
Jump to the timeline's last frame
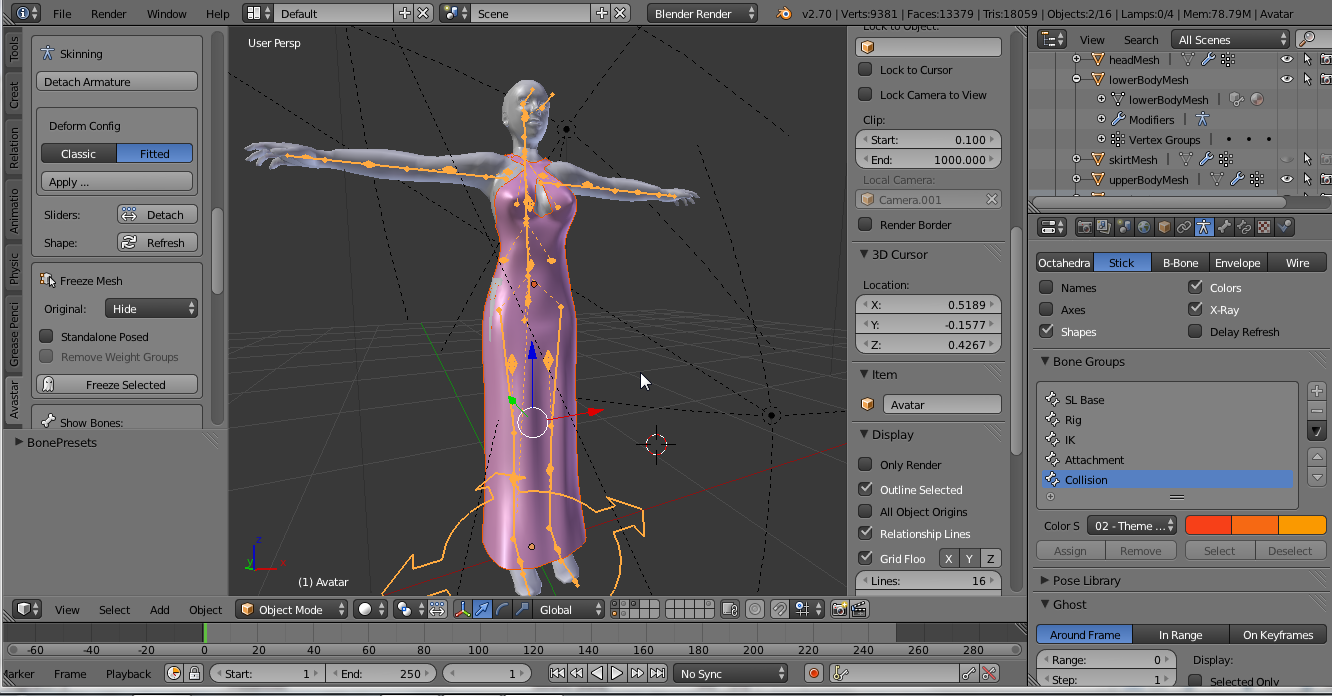click(x=656, y=673)
